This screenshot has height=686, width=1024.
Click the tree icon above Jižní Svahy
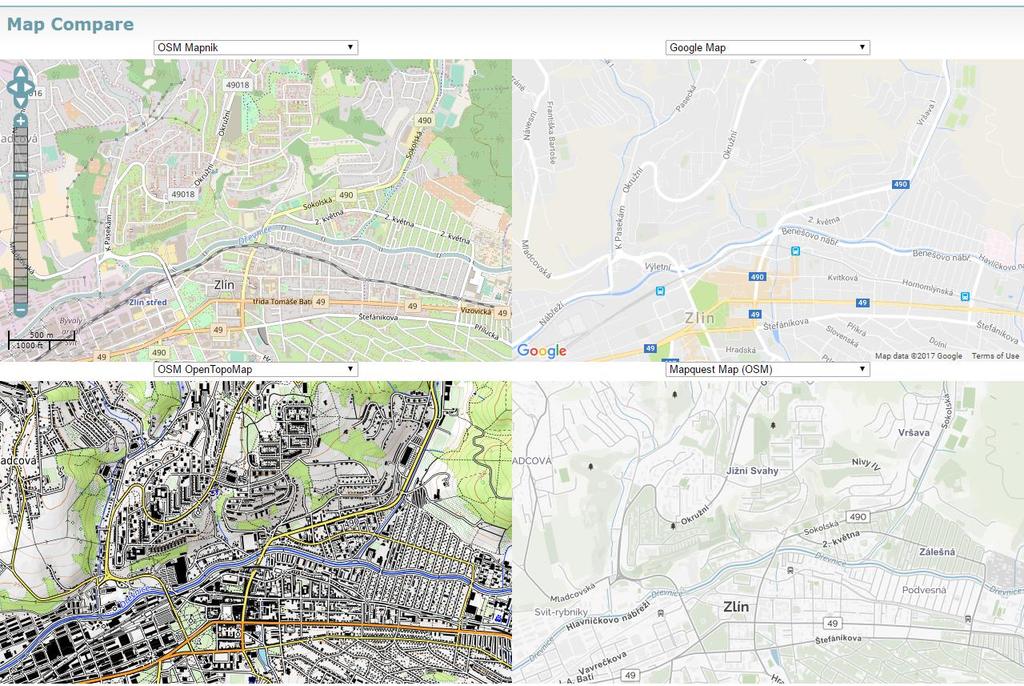773,425
